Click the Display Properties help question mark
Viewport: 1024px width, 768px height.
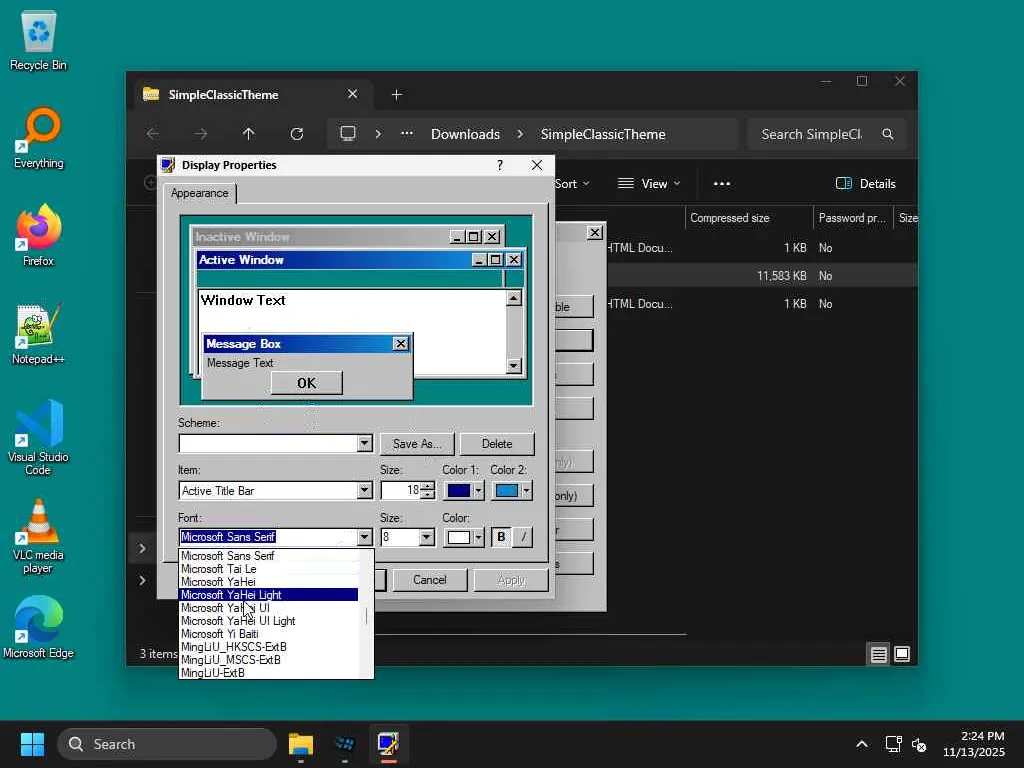(500, 165)
